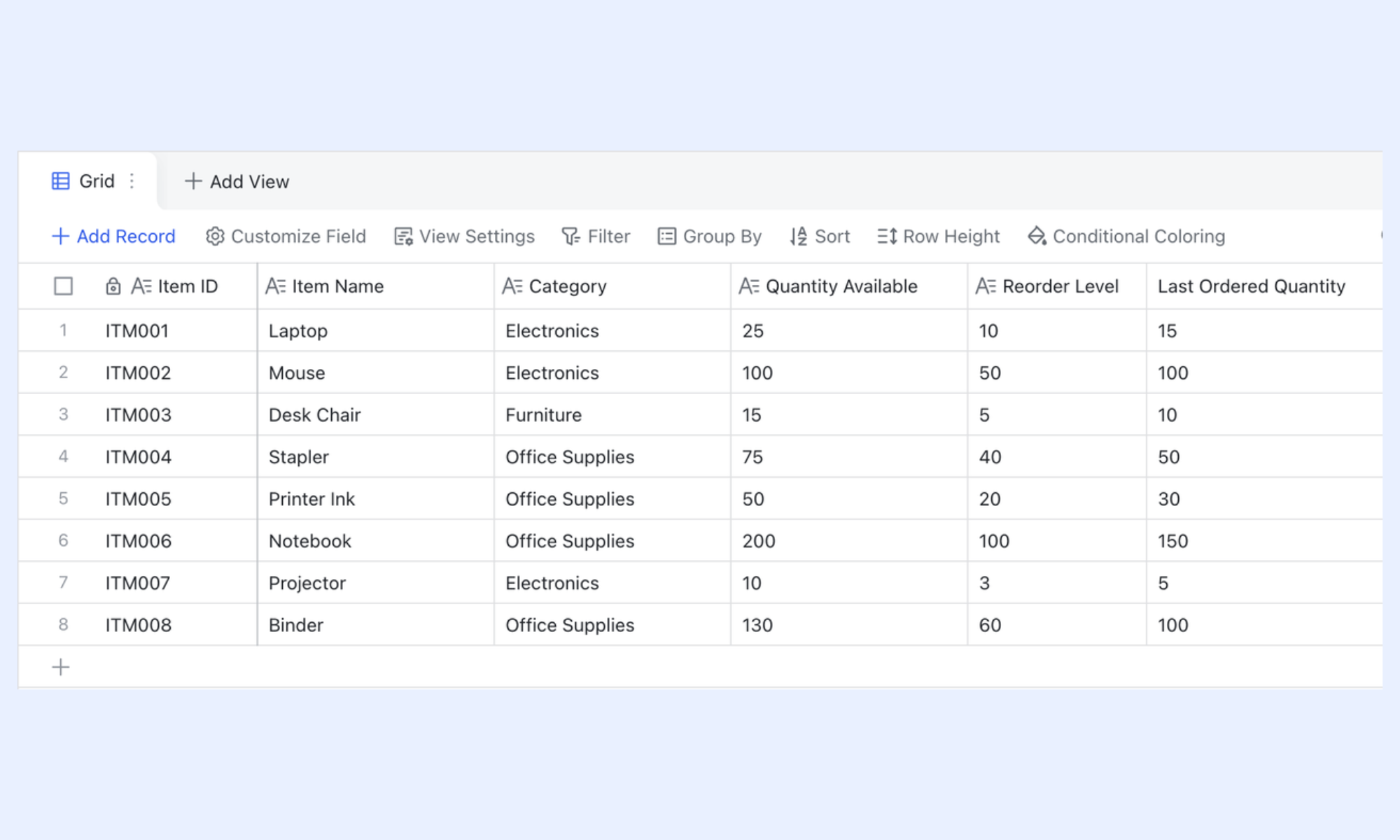
Task: Select the Last Ordered Quantity column header
Action: 1264,286
